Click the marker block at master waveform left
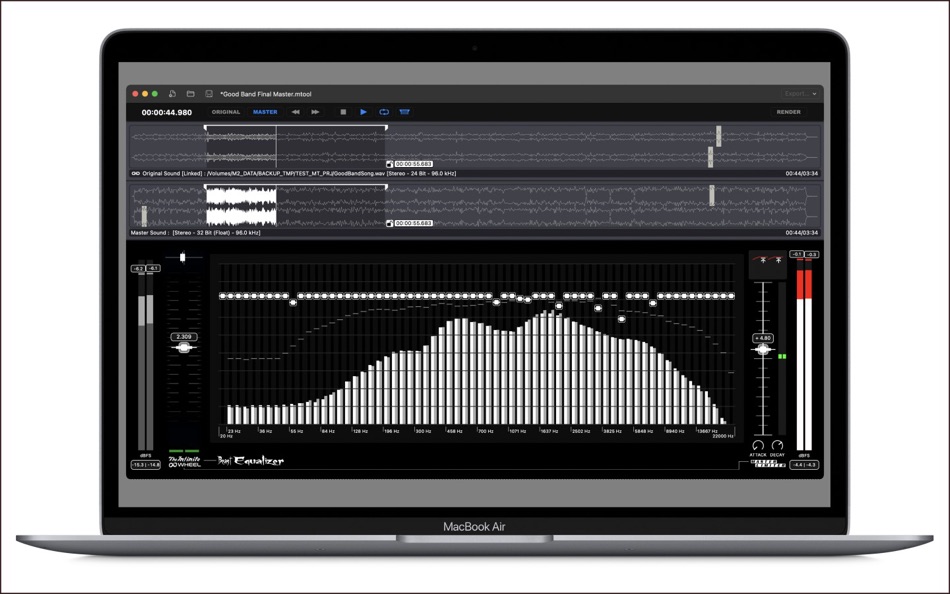Viewport: 950px width, 594px height. 144,216
